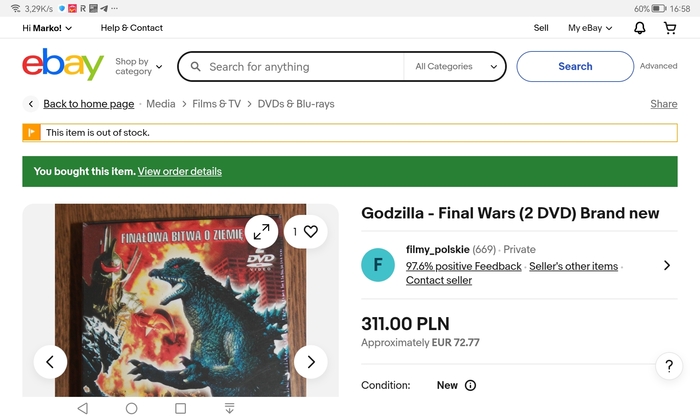Focus the Search for anything field
This screenshot has width=700, height=420.
tap(297, 67)
